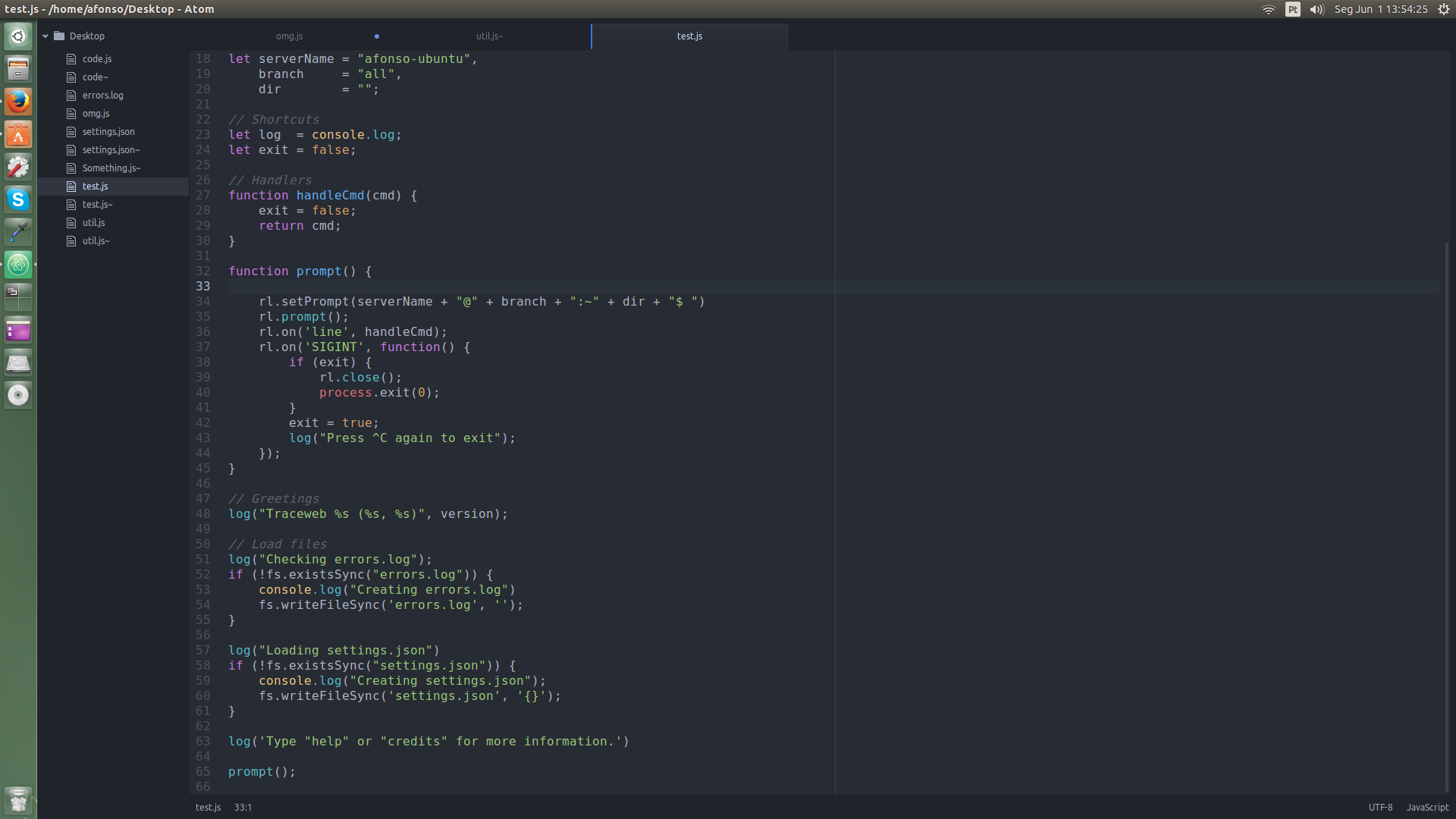Select the test.js tab
Screen dimensions: 1456x819
click(x=689, y=36)
